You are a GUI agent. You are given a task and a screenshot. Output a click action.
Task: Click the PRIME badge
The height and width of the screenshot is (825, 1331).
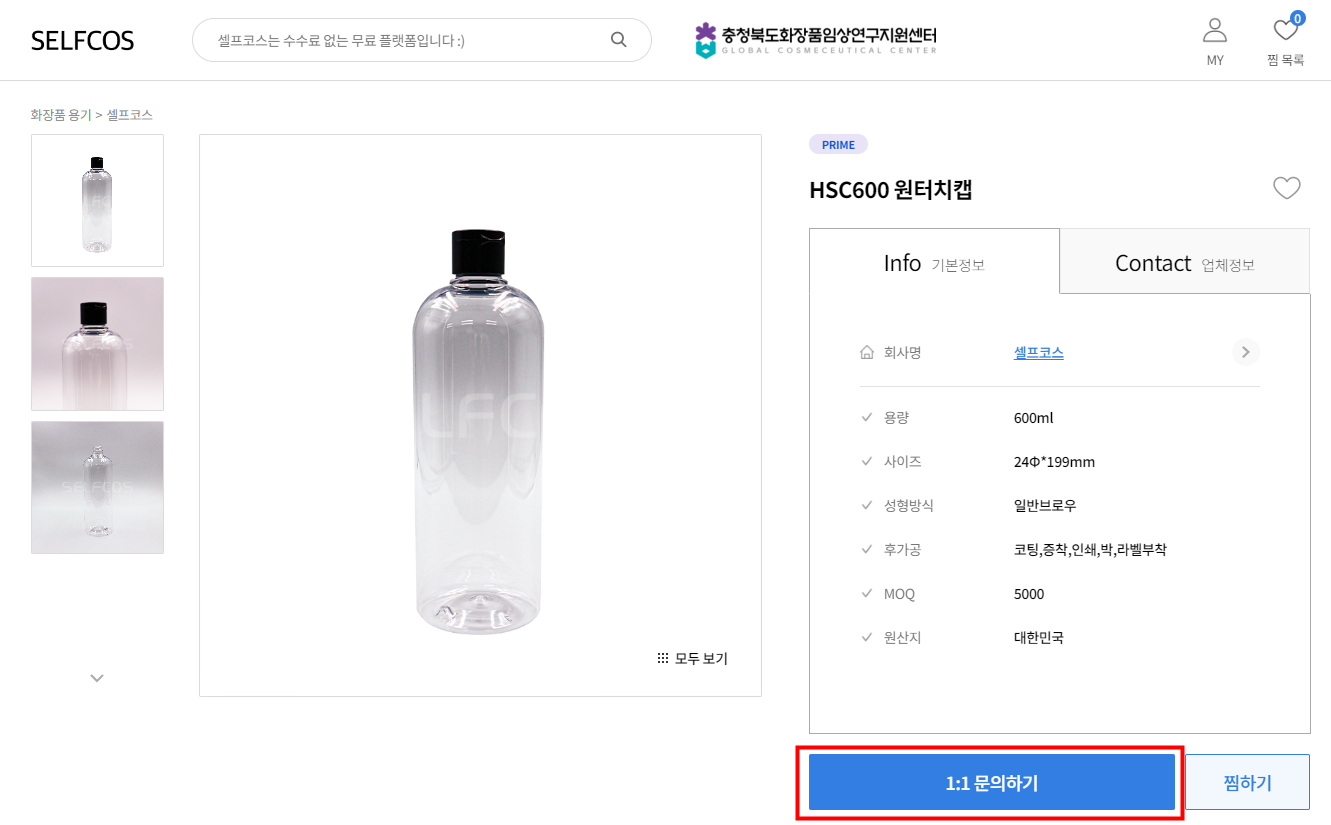point(838,145)
